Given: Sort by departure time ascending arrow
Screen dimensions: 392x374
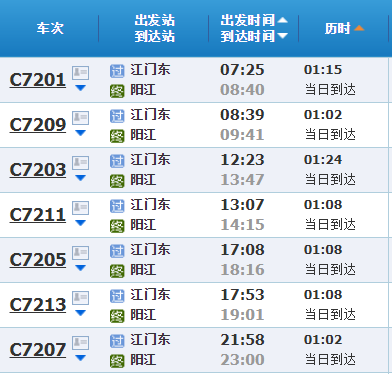Looking at the screenshot, I should pos(282,20).
